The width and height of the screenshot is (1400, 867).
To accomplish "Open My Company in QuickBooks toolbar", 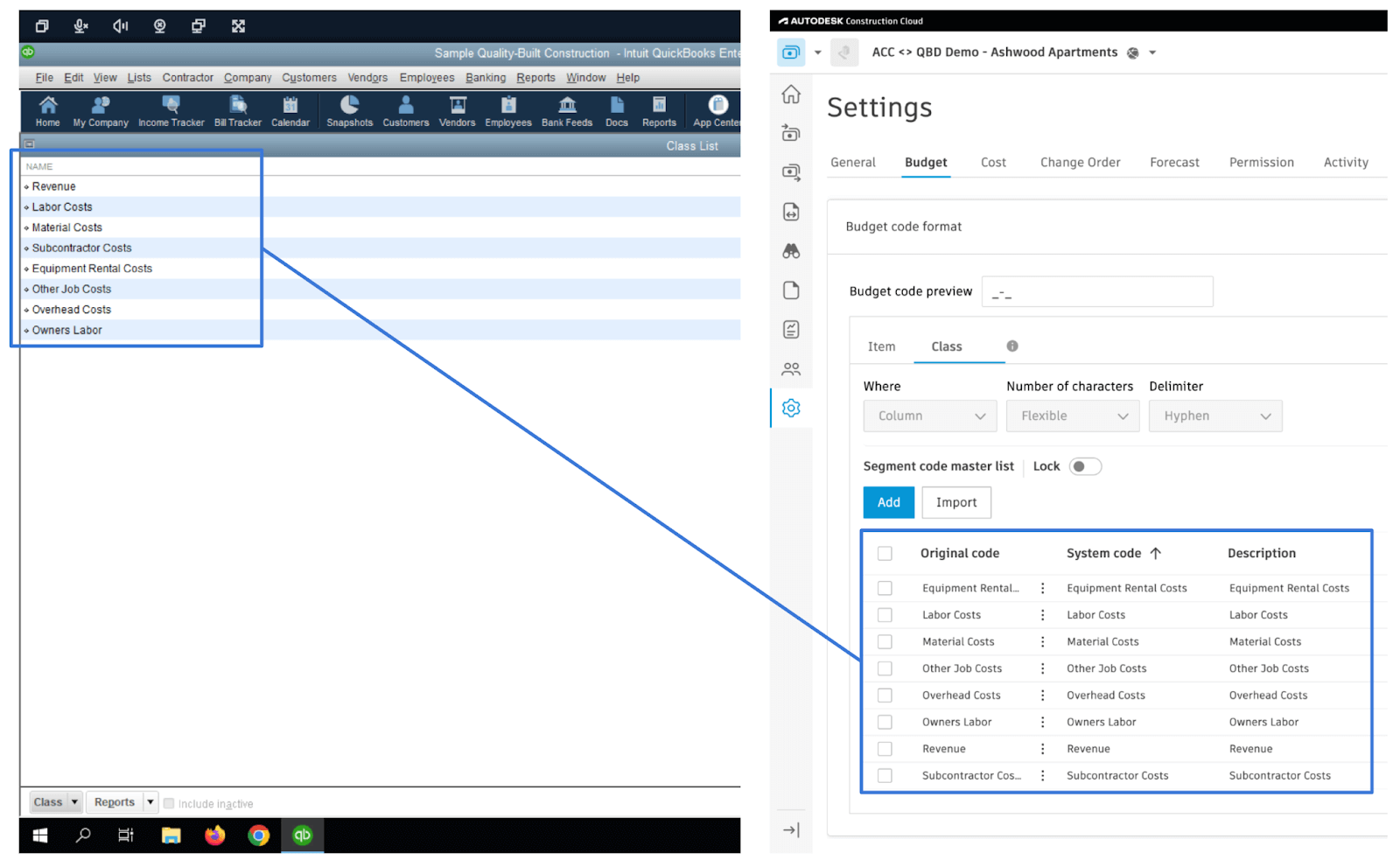I will pyautogui.click(x=101, y=111).
